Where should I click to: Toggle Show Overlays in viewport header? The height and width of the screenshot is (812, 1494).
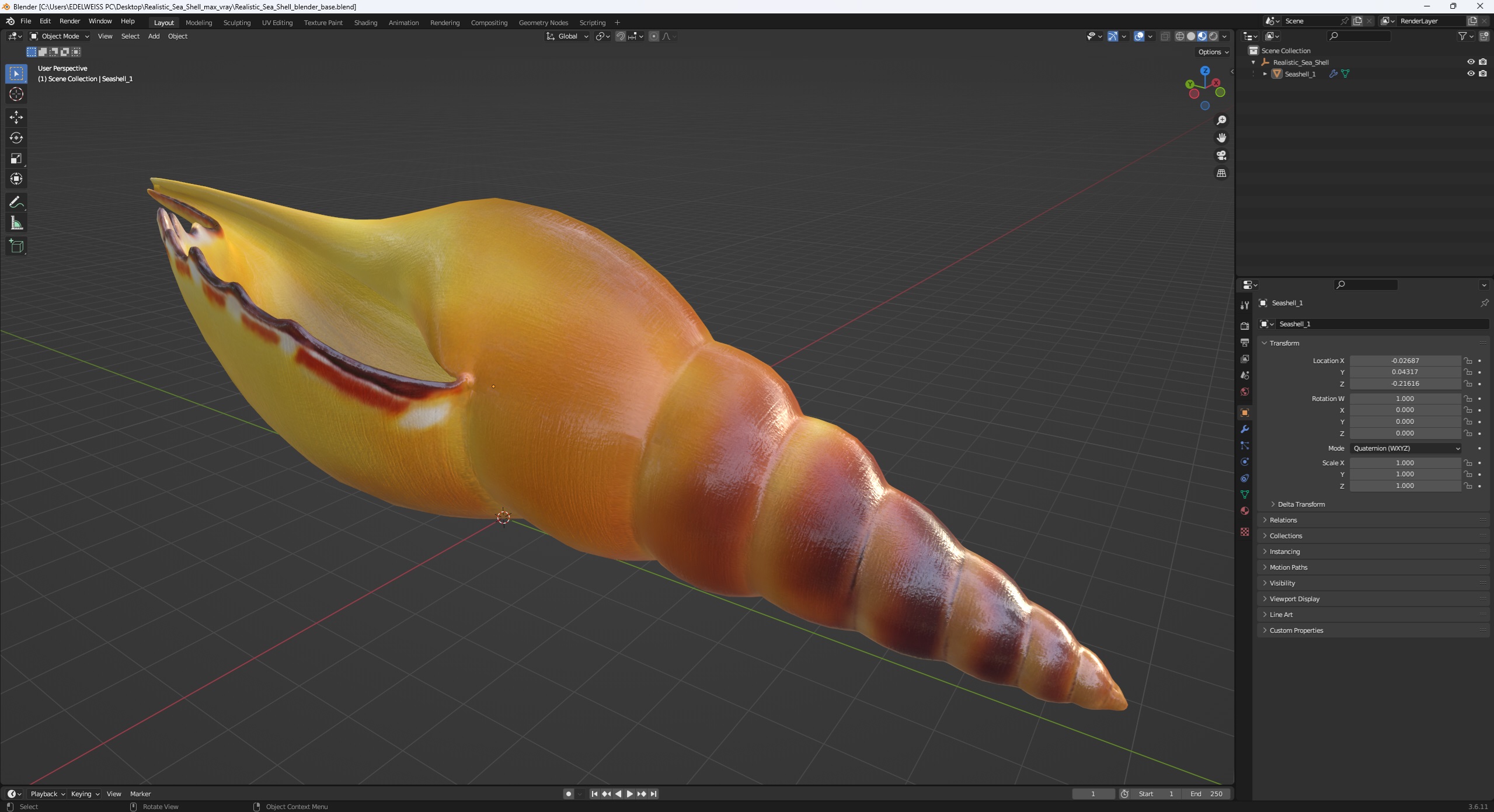(x=1139, y=36)
